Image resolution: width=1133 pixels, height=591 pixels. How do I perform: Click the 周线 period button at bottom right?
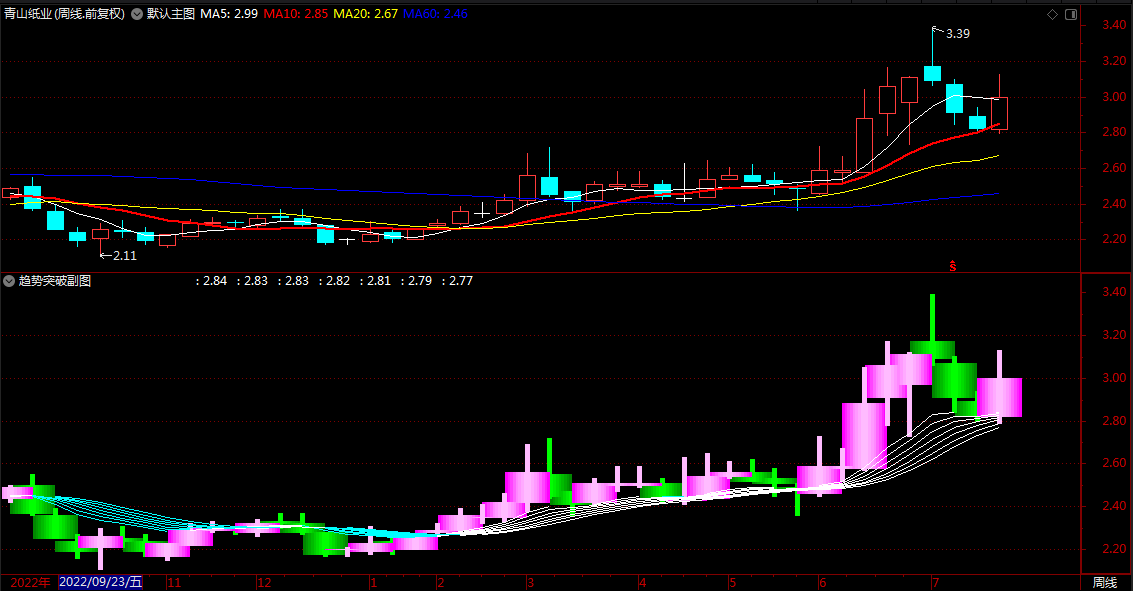click(1104, 582)
